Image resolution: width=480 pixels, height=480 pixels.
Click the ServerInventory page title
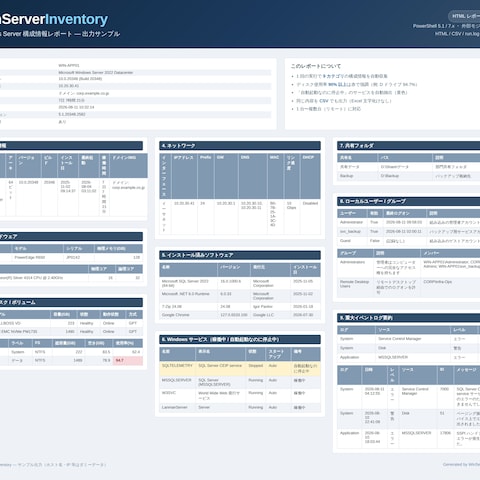coord(54,19)
